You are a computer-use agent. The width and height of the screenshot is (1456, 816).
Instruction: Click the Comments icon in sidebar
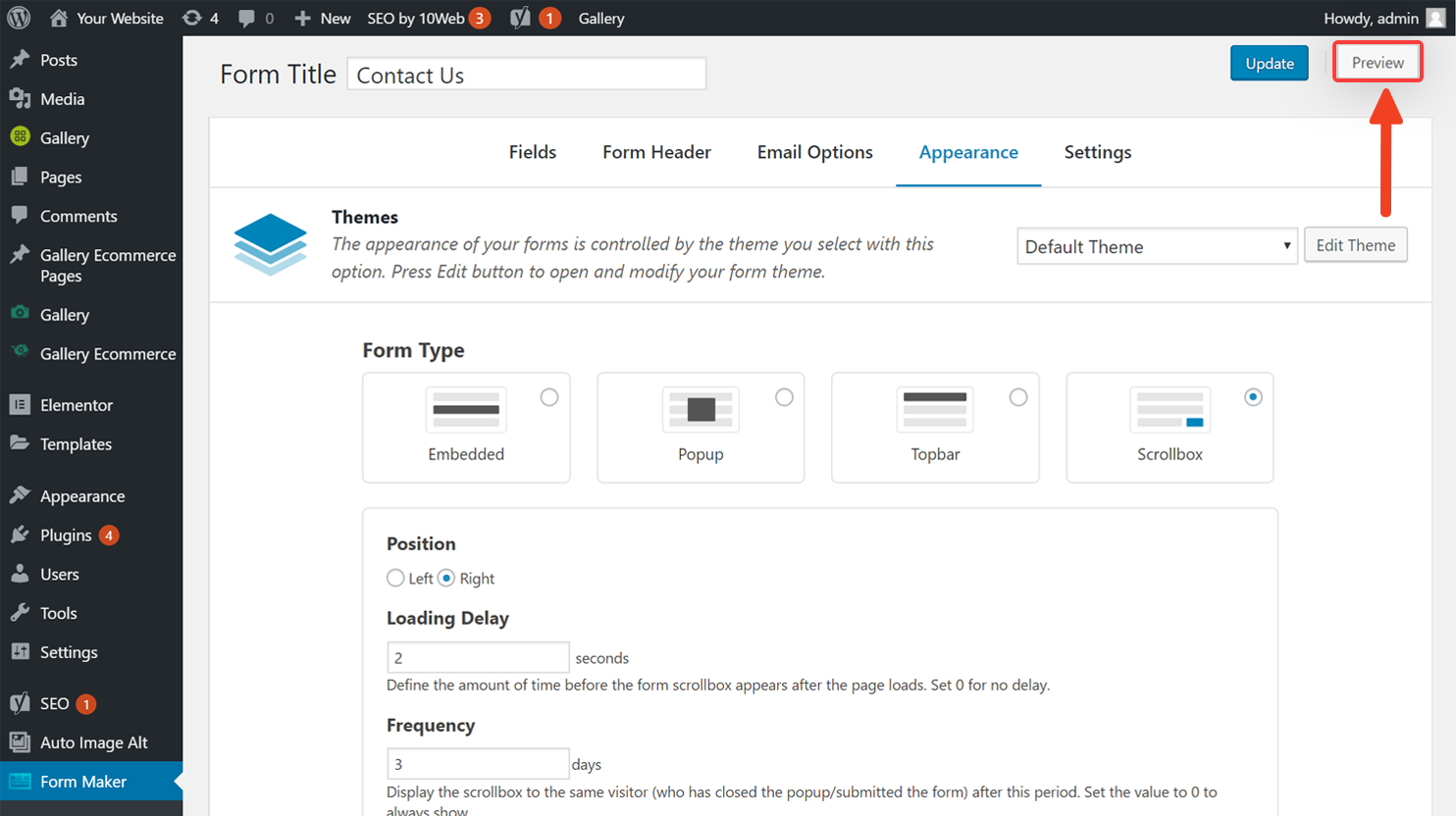20,215
